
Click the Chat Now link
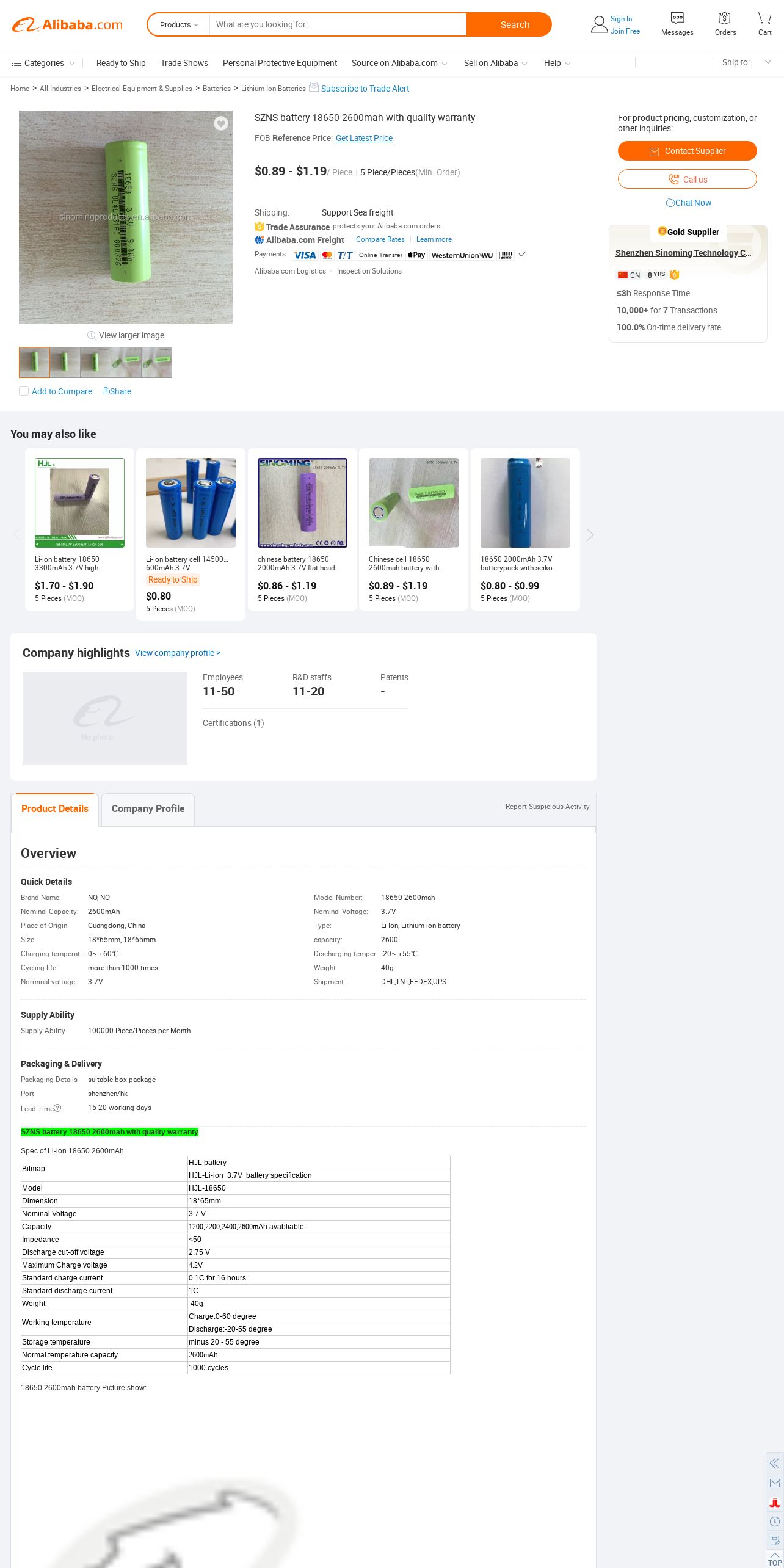pos(688,203)
